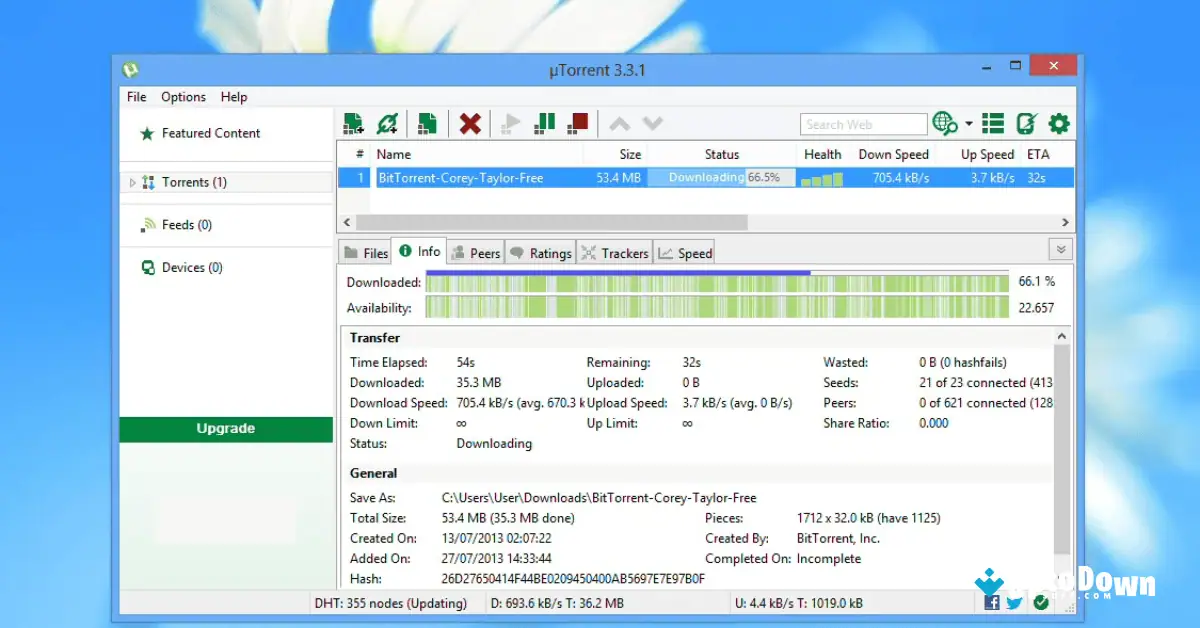Switch to the Peers tab
Image resolution: width=1200 pixels, height=628 pixels.
click(475, 252)
